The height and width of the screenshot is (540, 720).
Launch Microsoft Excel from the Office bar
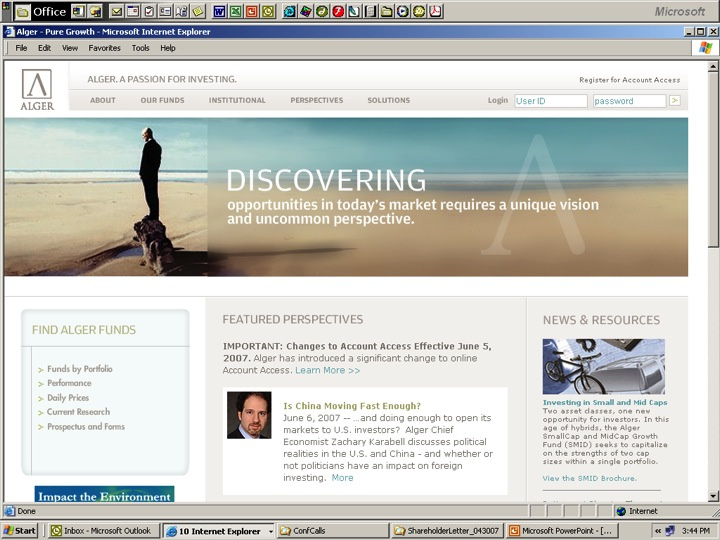236,11
